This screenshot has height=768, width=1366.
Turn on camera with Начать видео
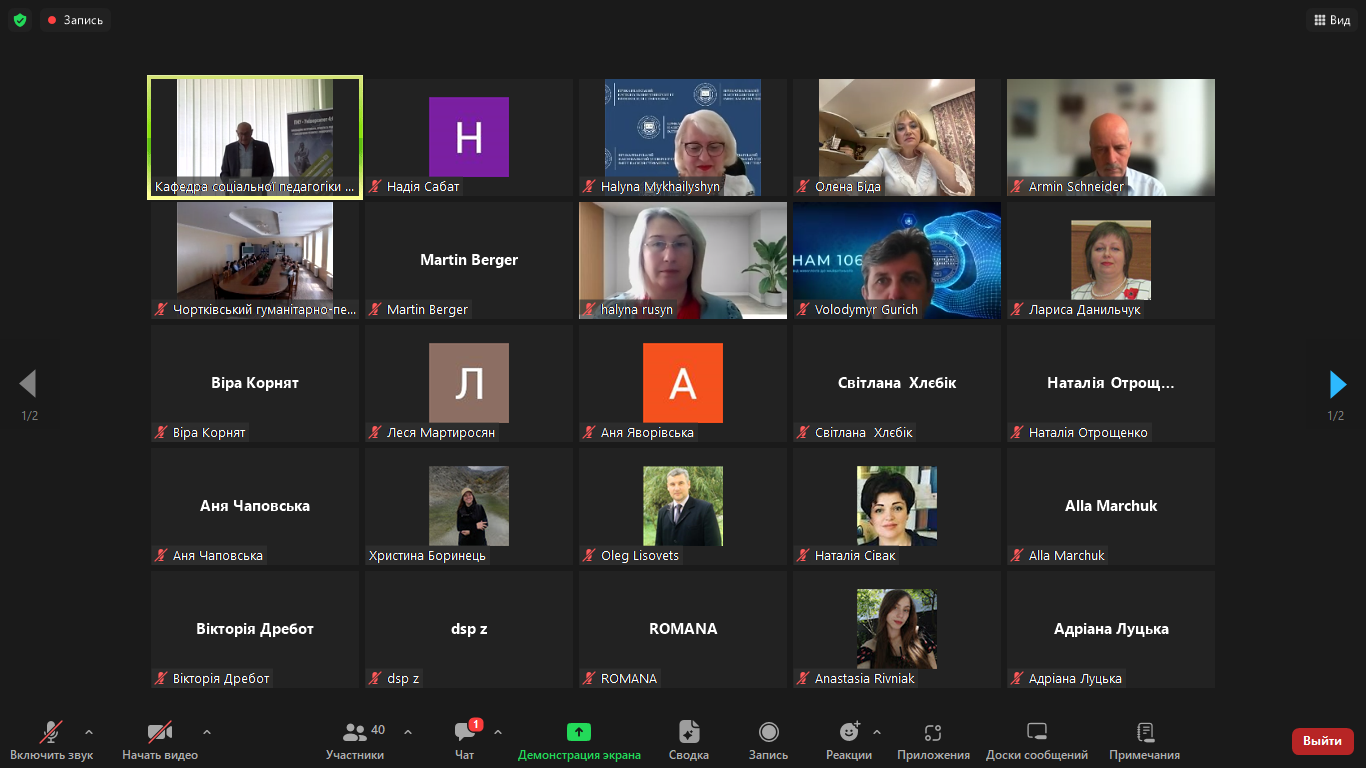pos(160,741)
